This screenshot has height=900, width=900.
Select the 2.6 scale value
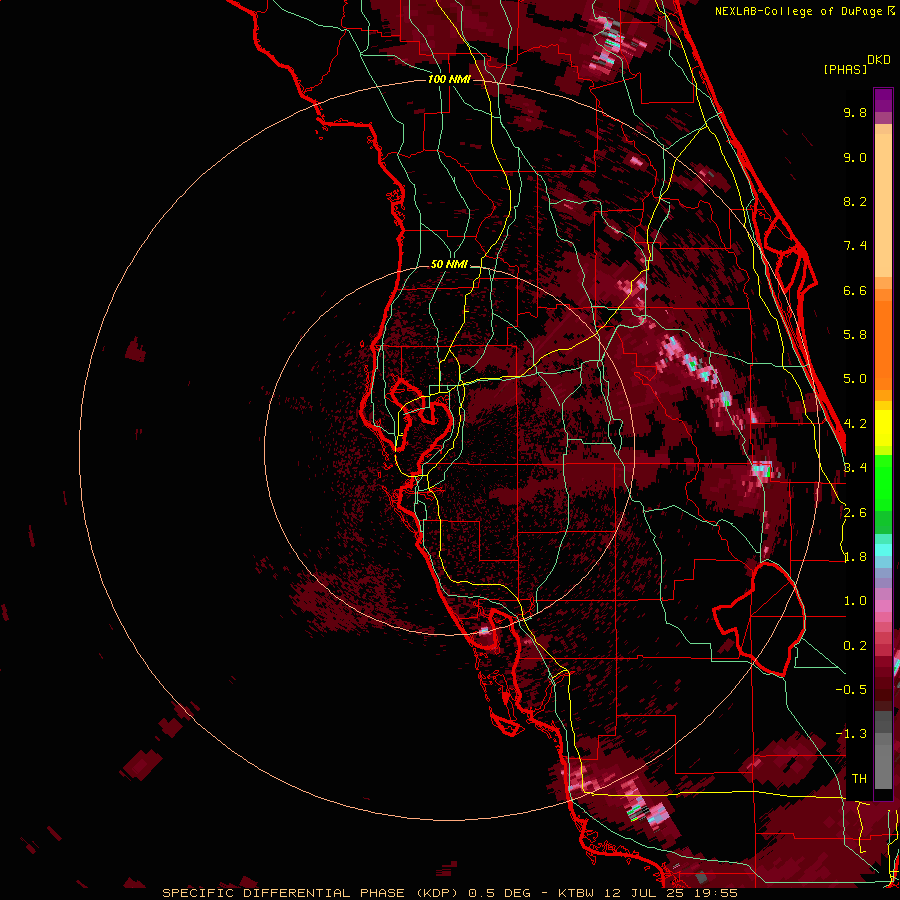pos(855,513)
